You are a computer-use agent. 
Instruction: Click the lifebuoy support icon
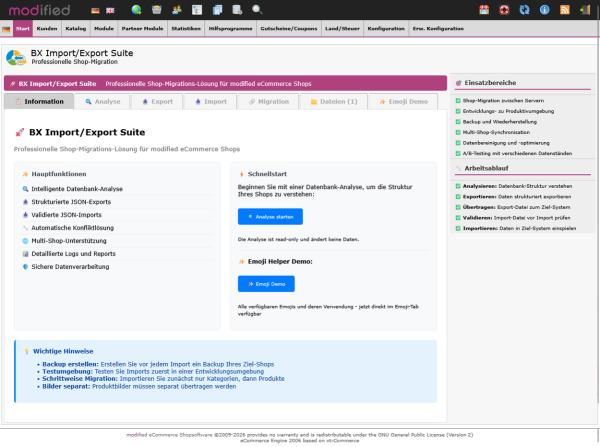click(x=504, y=10)
